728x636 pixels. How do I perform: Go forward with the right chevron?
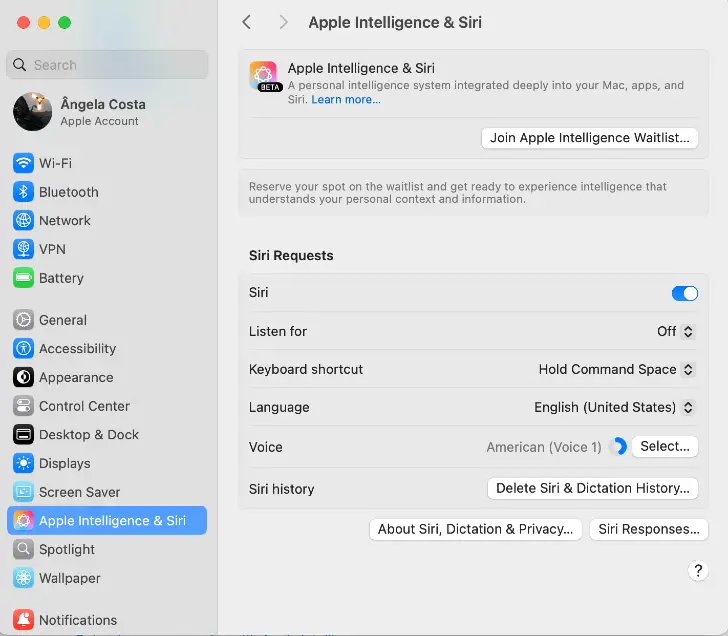(x=283, y=22)
